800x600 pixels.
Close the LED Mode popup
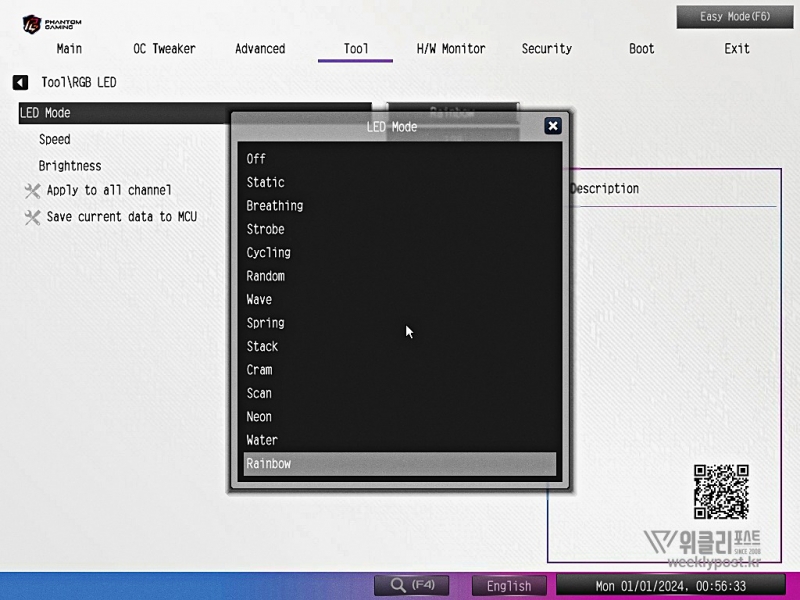point(552,126)
